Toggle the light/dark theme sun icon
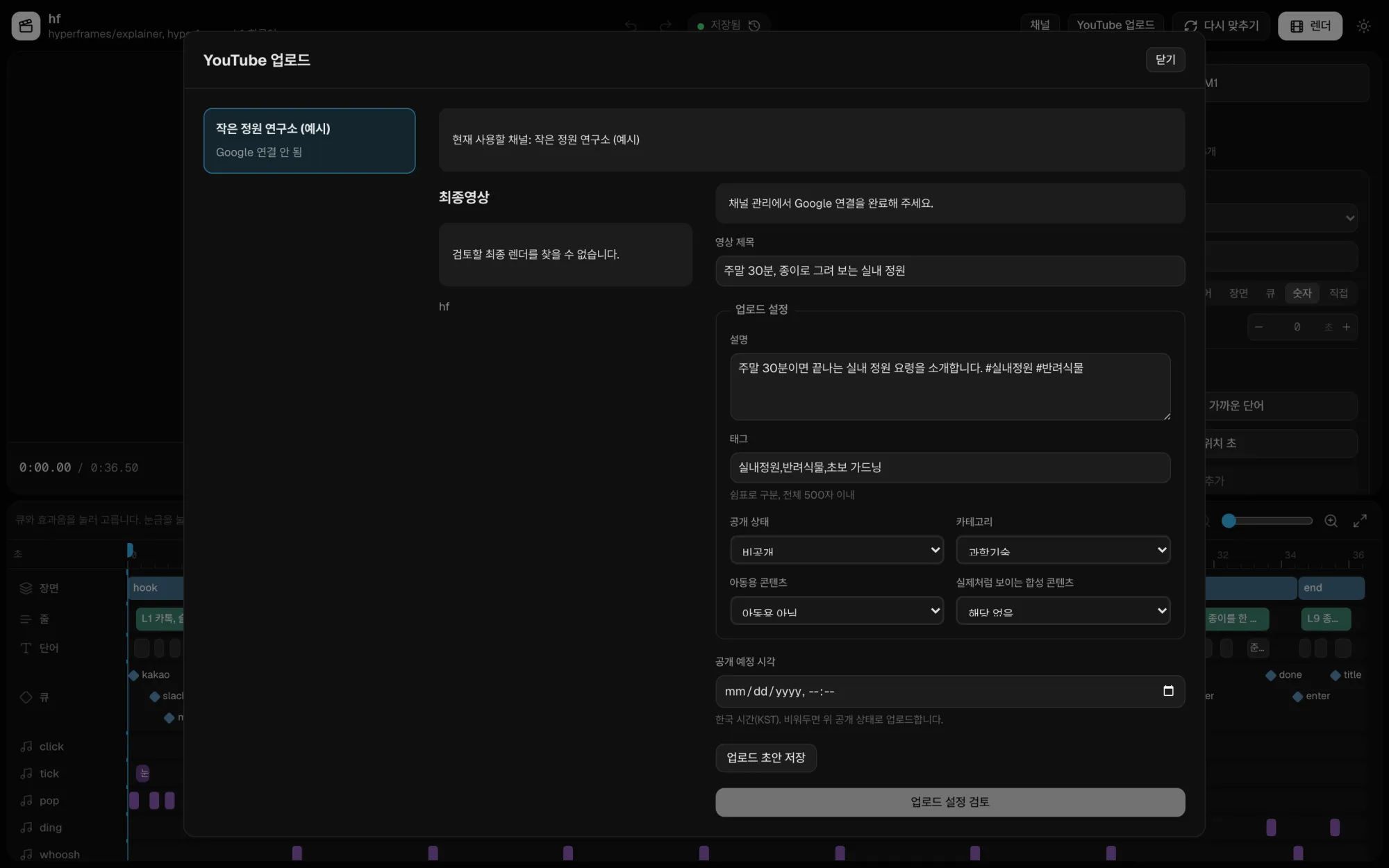Image resolution: width=1389 pixels, height=868 pixels. pyautogui.click(x=1364, y=26)
